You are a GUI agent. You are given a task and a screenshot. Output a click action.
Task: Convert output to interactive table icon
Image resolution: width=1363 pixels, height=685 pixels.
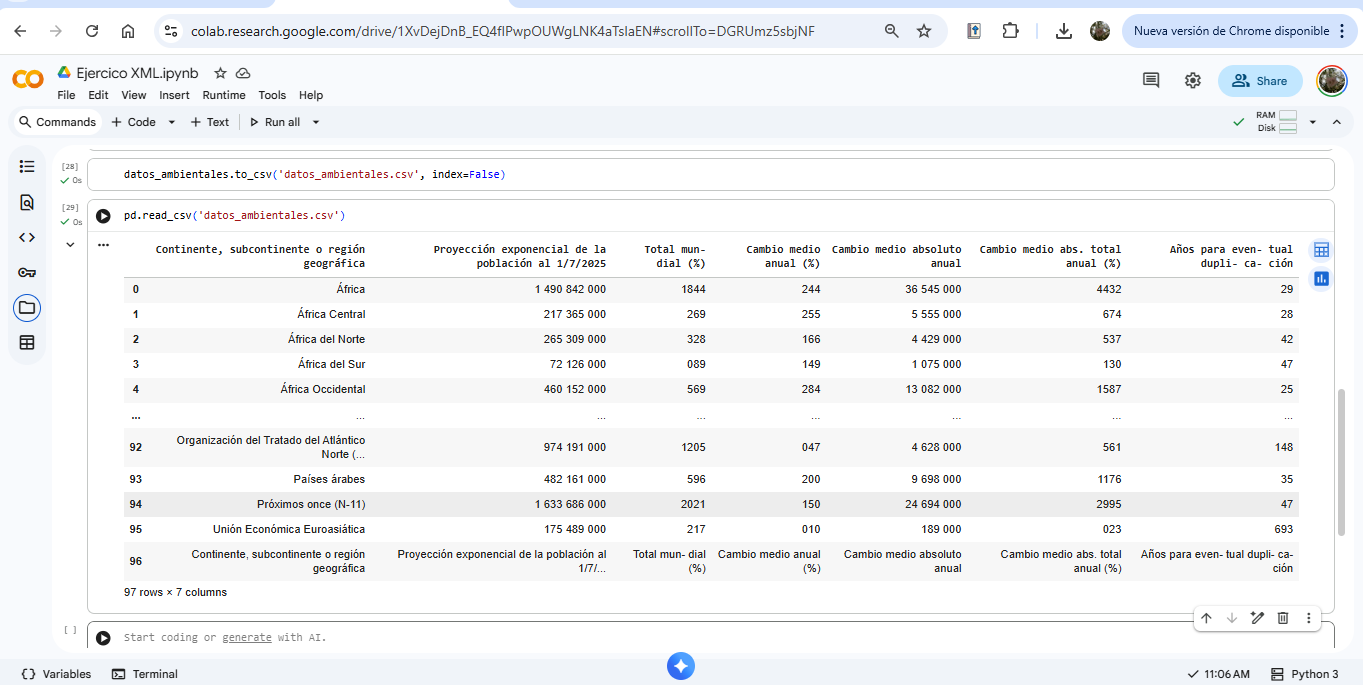coord(1321,250)
